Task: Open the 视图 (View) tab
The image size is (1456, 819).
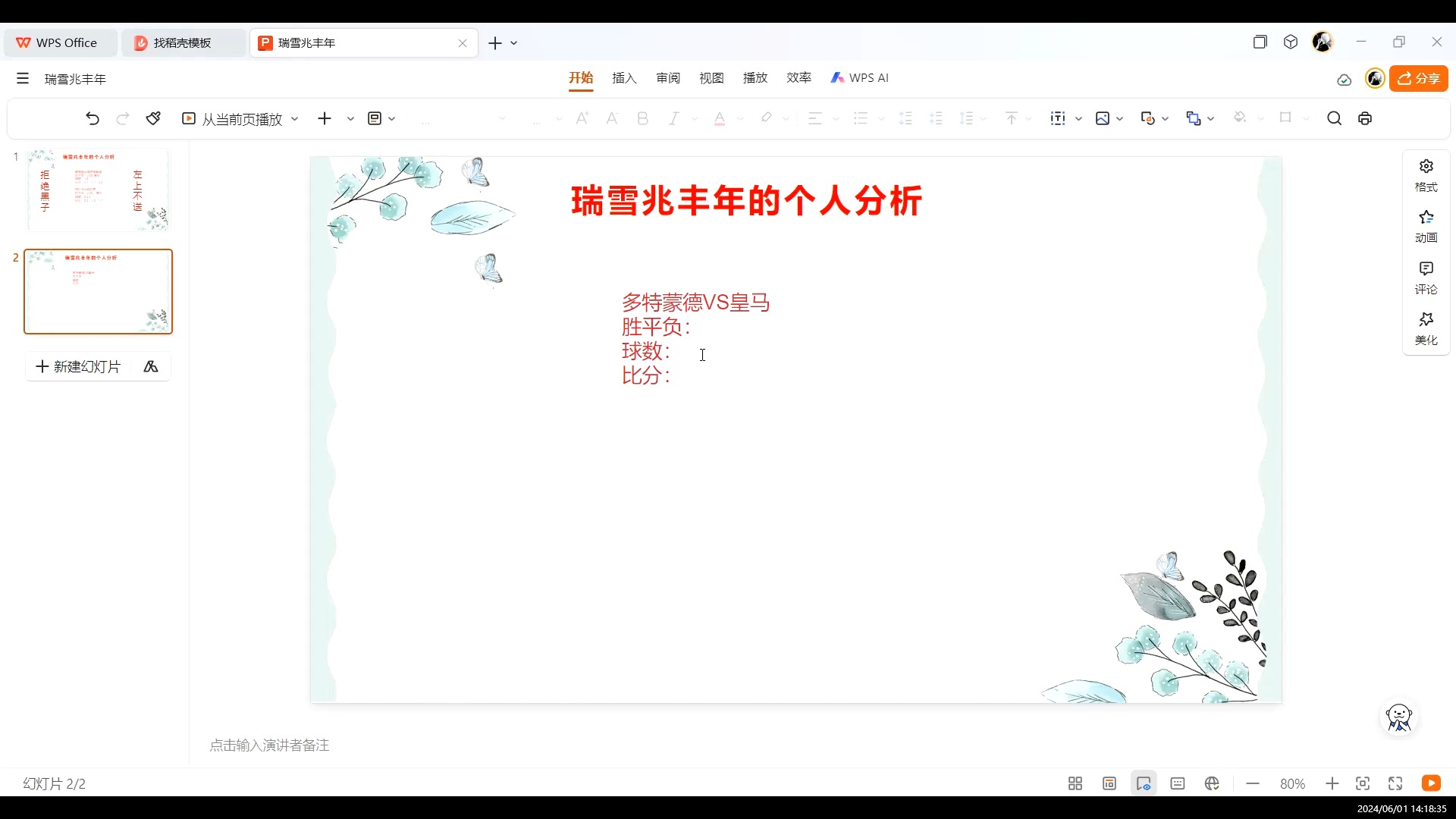Action: [x=711, y=78]
